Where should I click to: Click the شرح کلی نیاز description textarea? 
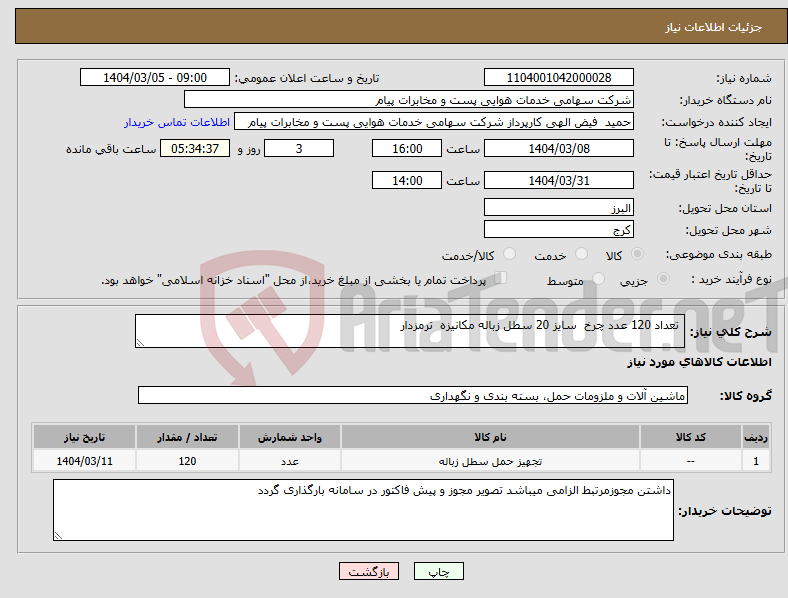pyautogui.click(x=410, y=331)
